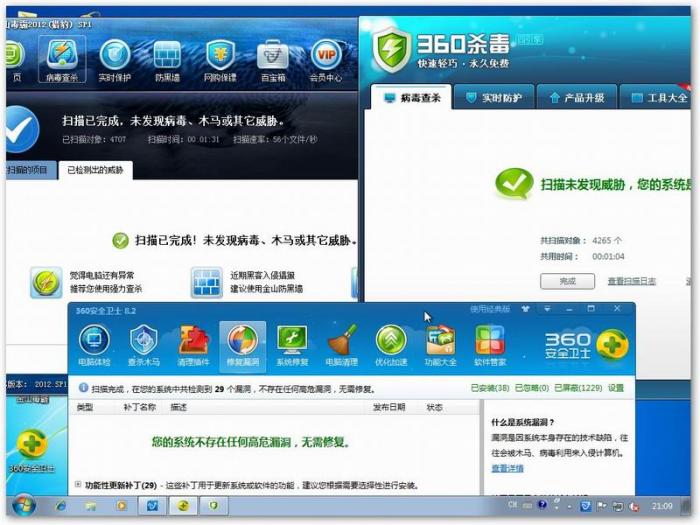Switch to 已检测出的威胁 tab

click(95, 170)
